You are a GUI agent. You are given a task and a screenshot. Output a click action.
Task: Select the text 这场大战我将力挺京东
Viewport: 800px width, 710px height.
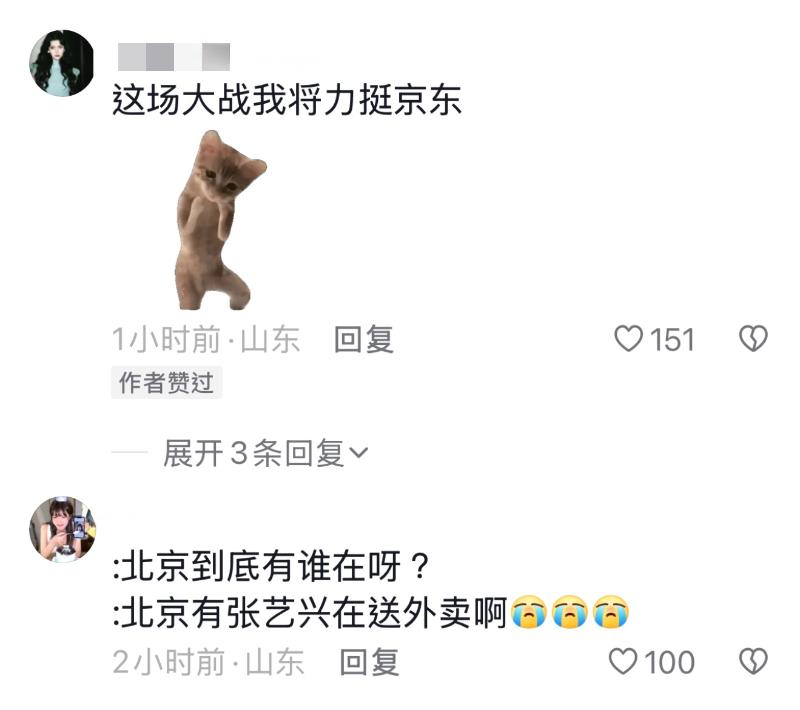[287, 99]
